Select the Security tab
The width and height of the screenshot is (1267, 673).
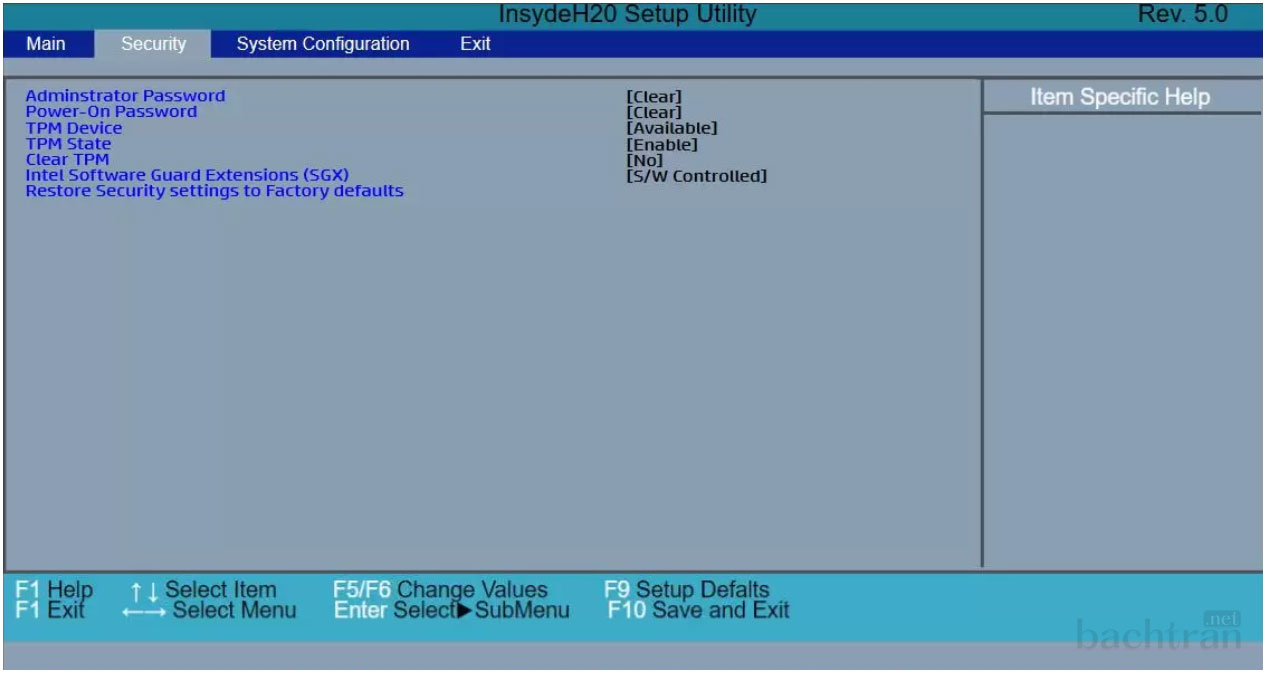click(x=154, y=44)
